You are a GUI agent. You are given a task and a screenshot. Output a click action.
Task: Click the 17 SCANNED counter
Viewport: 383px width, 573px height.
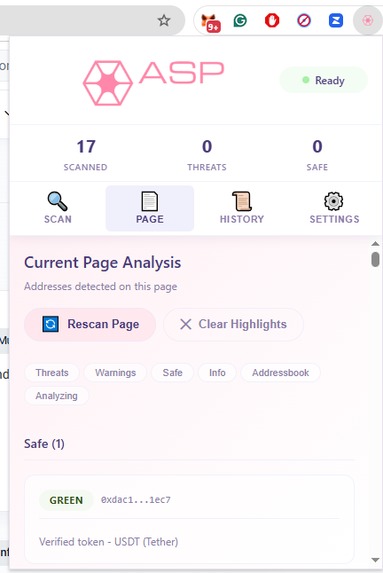click(x=86, y=155)
